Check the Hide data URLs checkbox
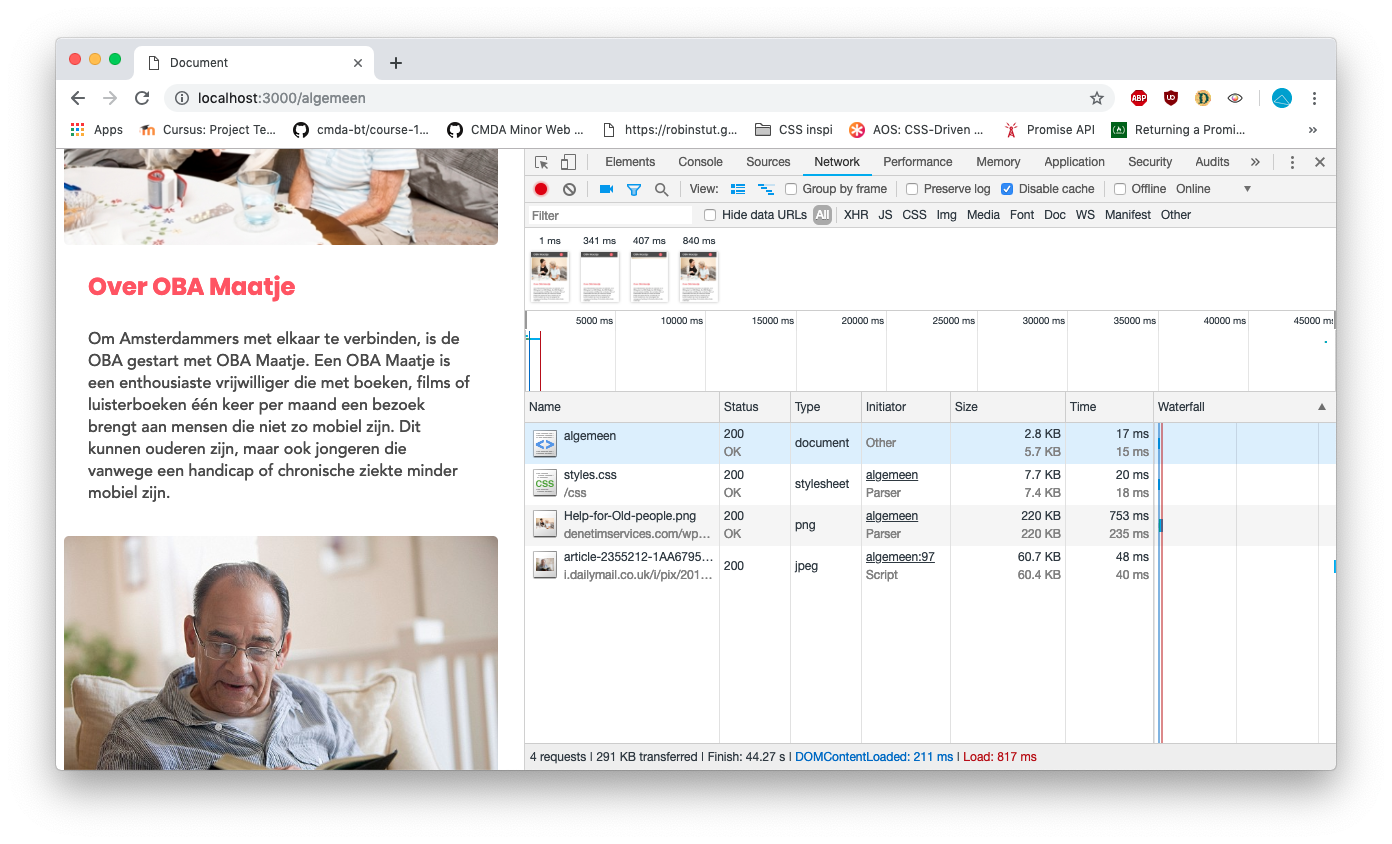The image size is (1392, 844). [710, 215]
